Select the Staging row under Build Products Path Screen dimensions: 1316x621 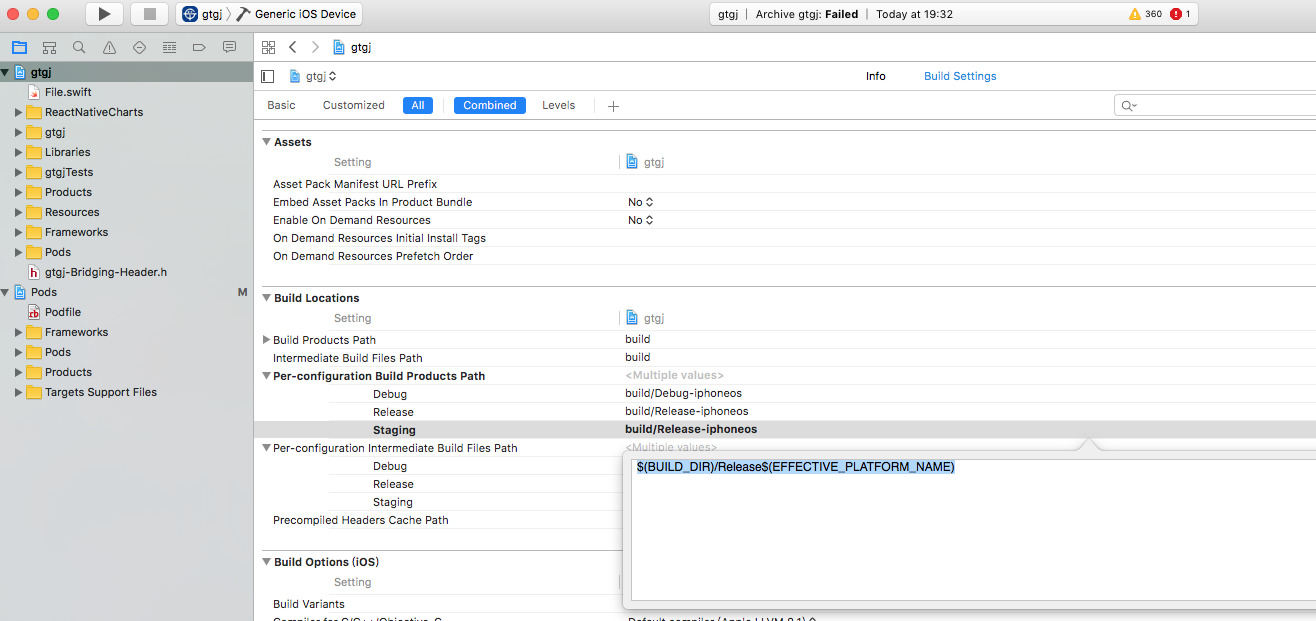click(785, 430)
